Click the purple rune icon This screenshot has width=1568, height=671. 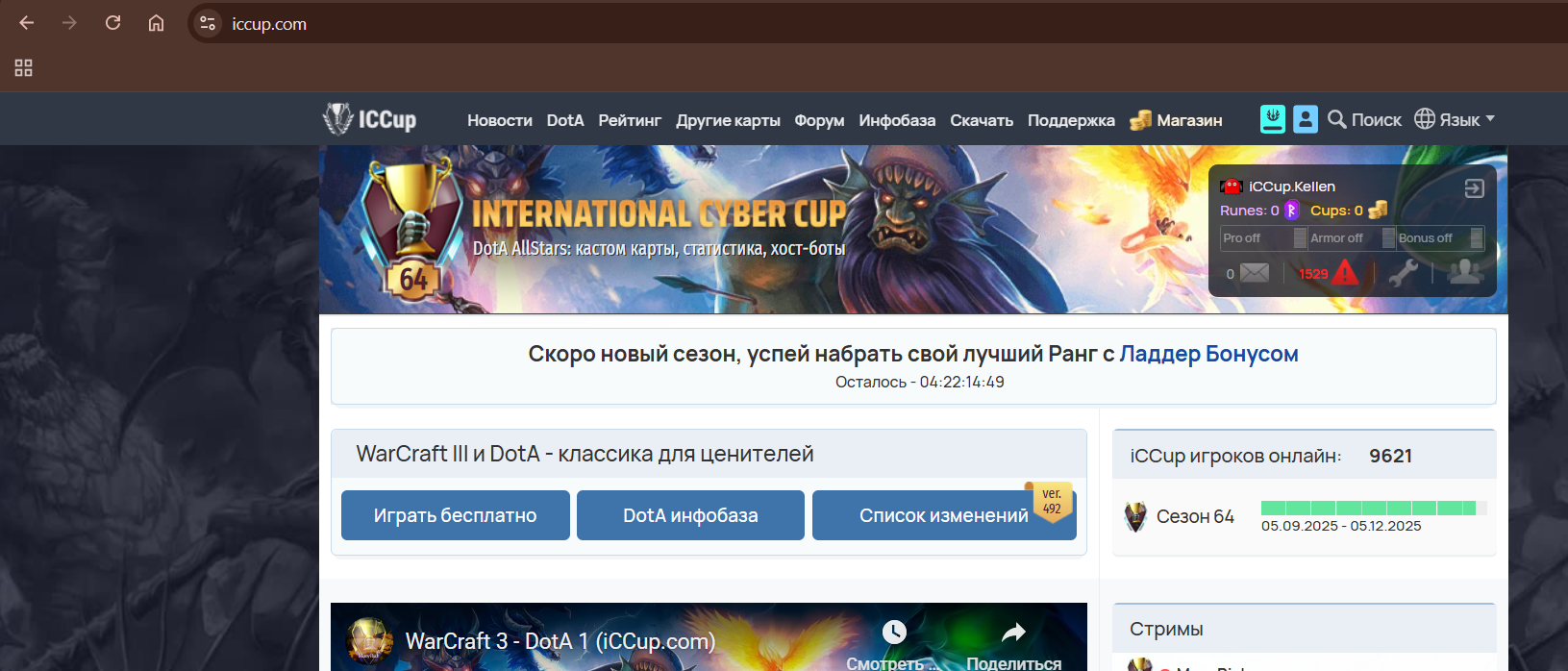pos(1291,210)
